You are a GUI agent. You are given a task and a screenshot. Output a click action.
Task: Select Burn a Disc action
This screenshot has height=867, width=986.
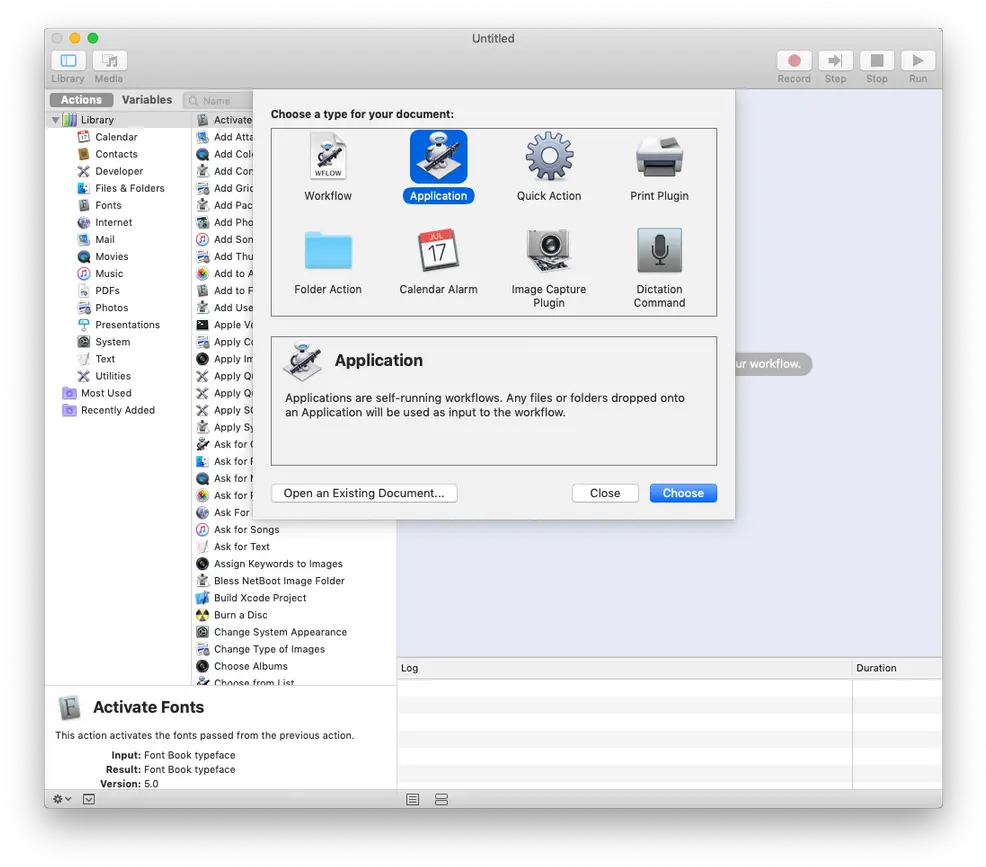pos(240,615)
